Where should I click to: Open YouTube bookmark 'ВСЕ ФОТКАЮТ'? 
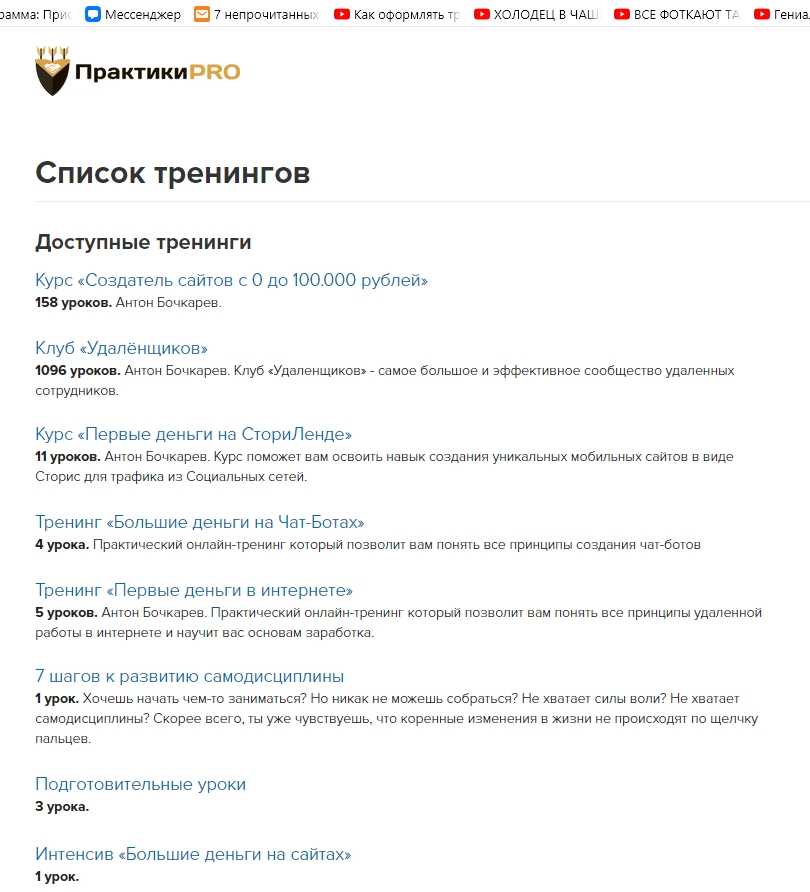(623, 14)
